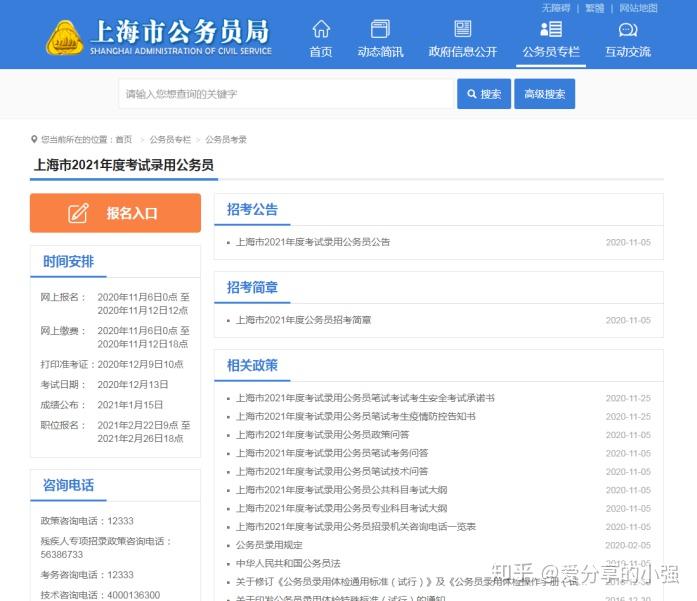Viewport: 697px width, 601px height.
Task: Select the 公务员专栏 person-list icon
Action: coord(551,29)
